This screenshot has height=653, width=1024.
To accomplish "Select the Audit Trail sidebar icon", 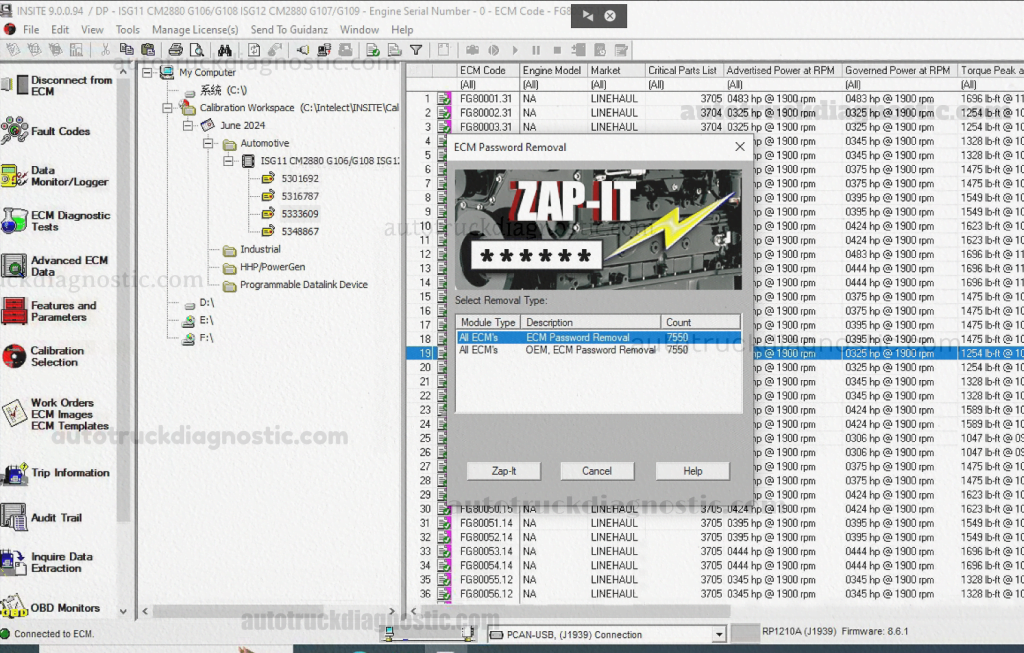I will click(x=15, y=517).
